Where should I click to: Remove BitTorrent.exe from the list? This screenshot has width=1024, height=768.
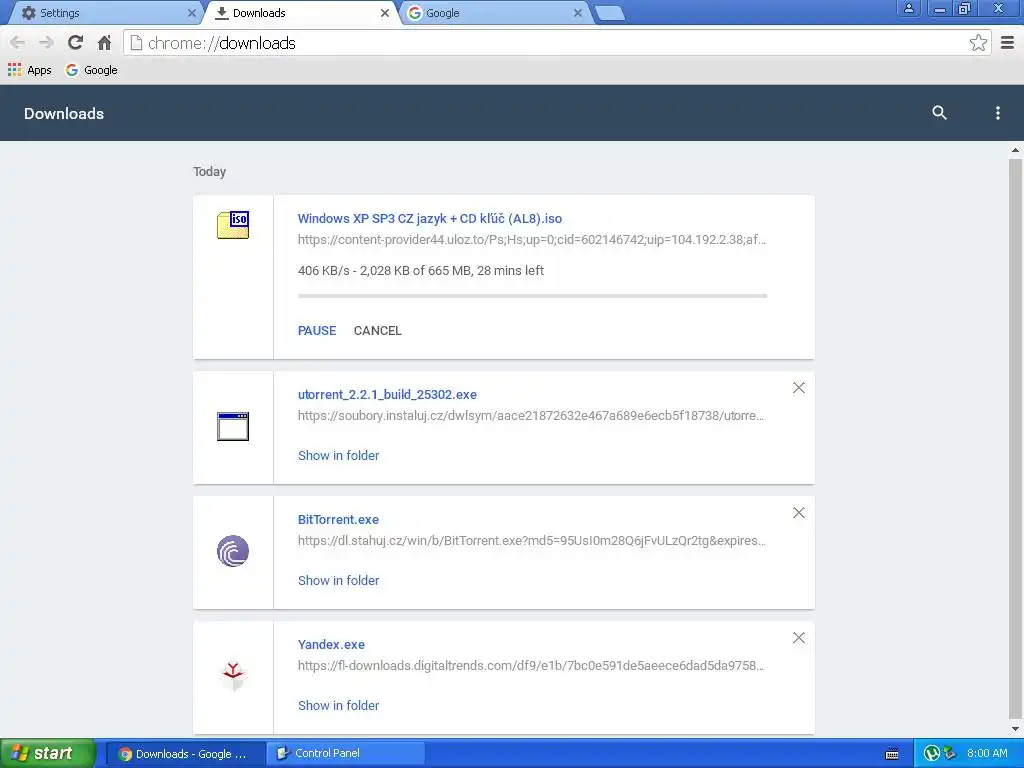click(799, 513)
